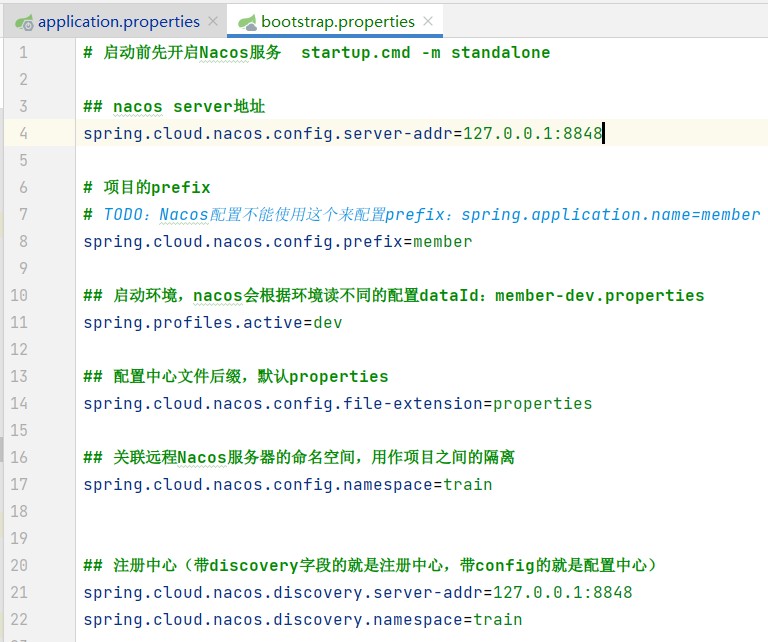Screen dimensions: 768x642
Task: Click the 'spring.cloud.nacos.config.file-extension' key
Action: [x=283, y=403]
